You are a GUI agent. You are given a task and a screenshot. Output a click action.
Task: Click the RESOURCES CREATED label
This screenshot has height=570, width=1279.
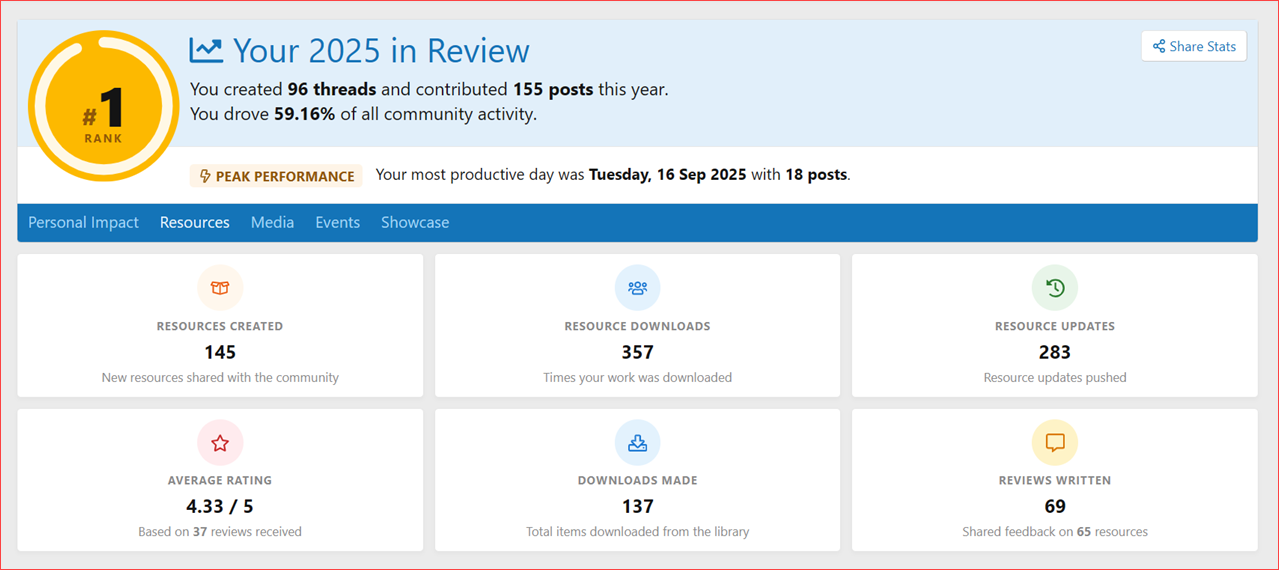[x=220, y=326]
